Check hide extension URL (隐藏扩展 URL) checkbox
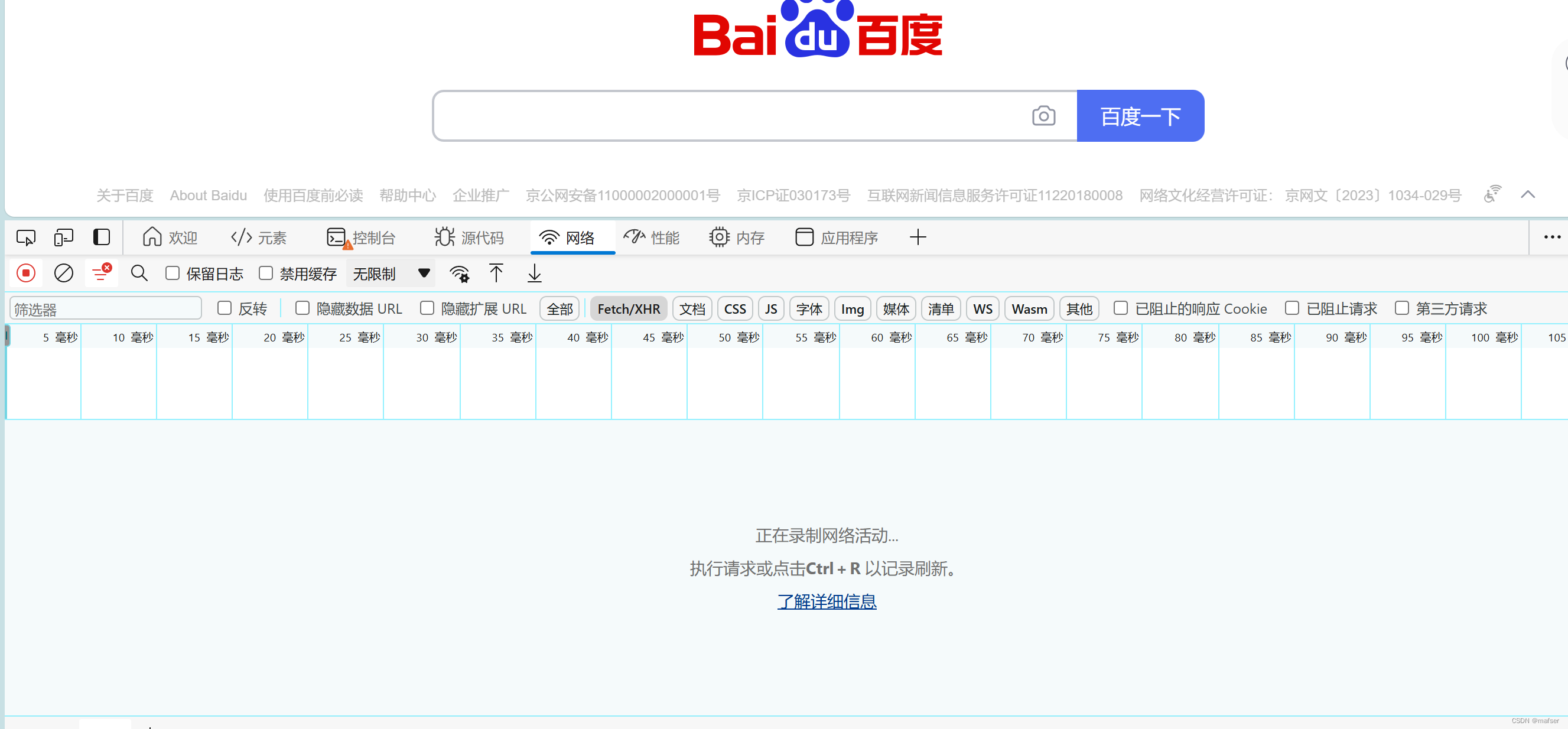The width and height of the screenshot is (1568, 729). coord(427,308)
